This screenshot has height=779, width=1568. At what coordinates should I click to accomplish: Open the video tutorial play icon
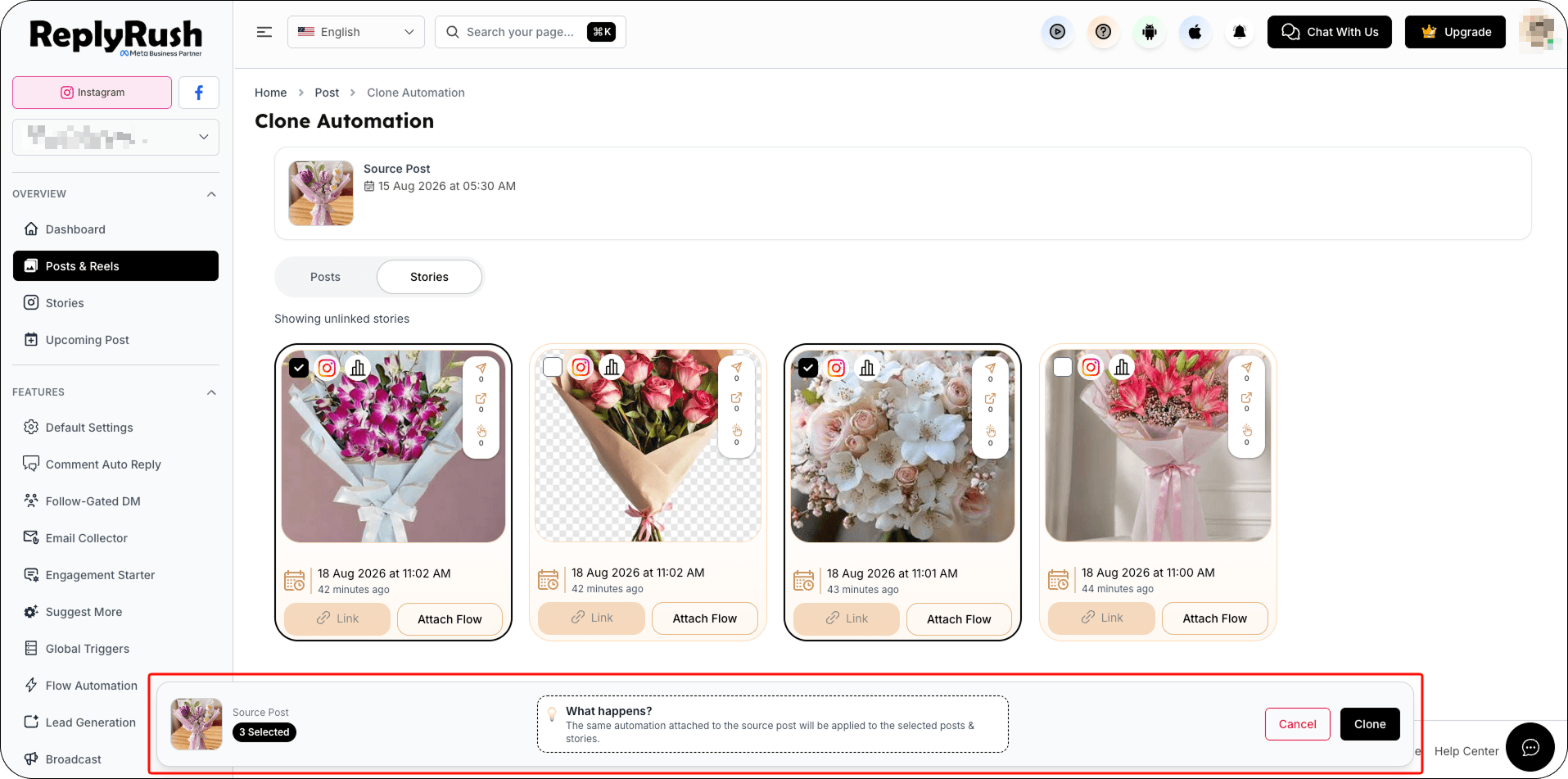tap(1058, 32)
